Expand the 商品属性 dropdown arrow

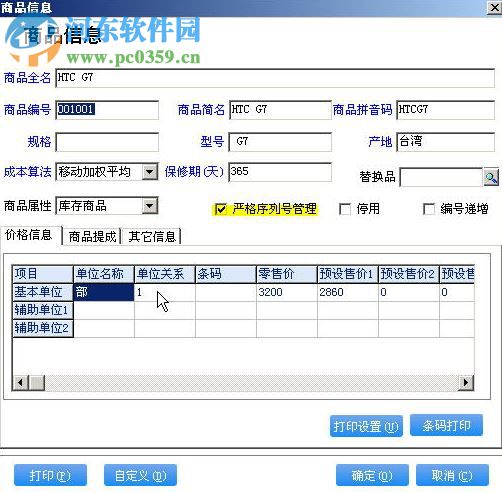click(150, 206)
